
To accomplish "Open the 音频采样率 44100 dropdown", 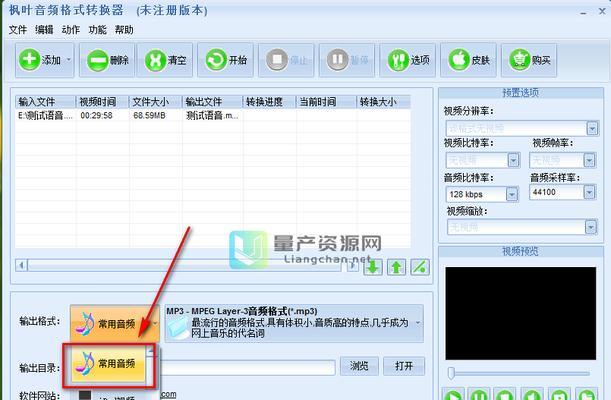I will [x=589, y=192].
